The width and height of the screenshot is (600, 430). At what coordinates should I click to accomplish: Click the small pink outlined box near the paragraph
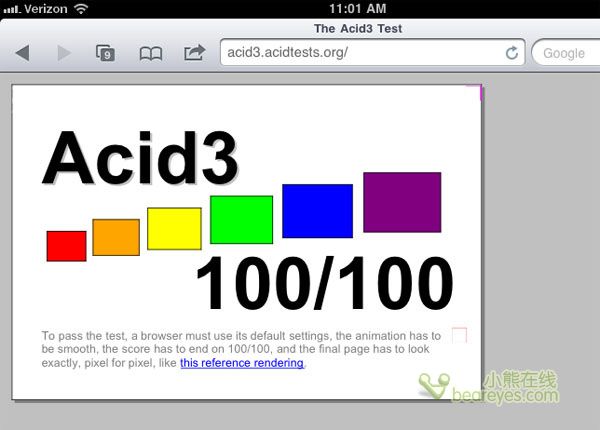click(459, 335)
